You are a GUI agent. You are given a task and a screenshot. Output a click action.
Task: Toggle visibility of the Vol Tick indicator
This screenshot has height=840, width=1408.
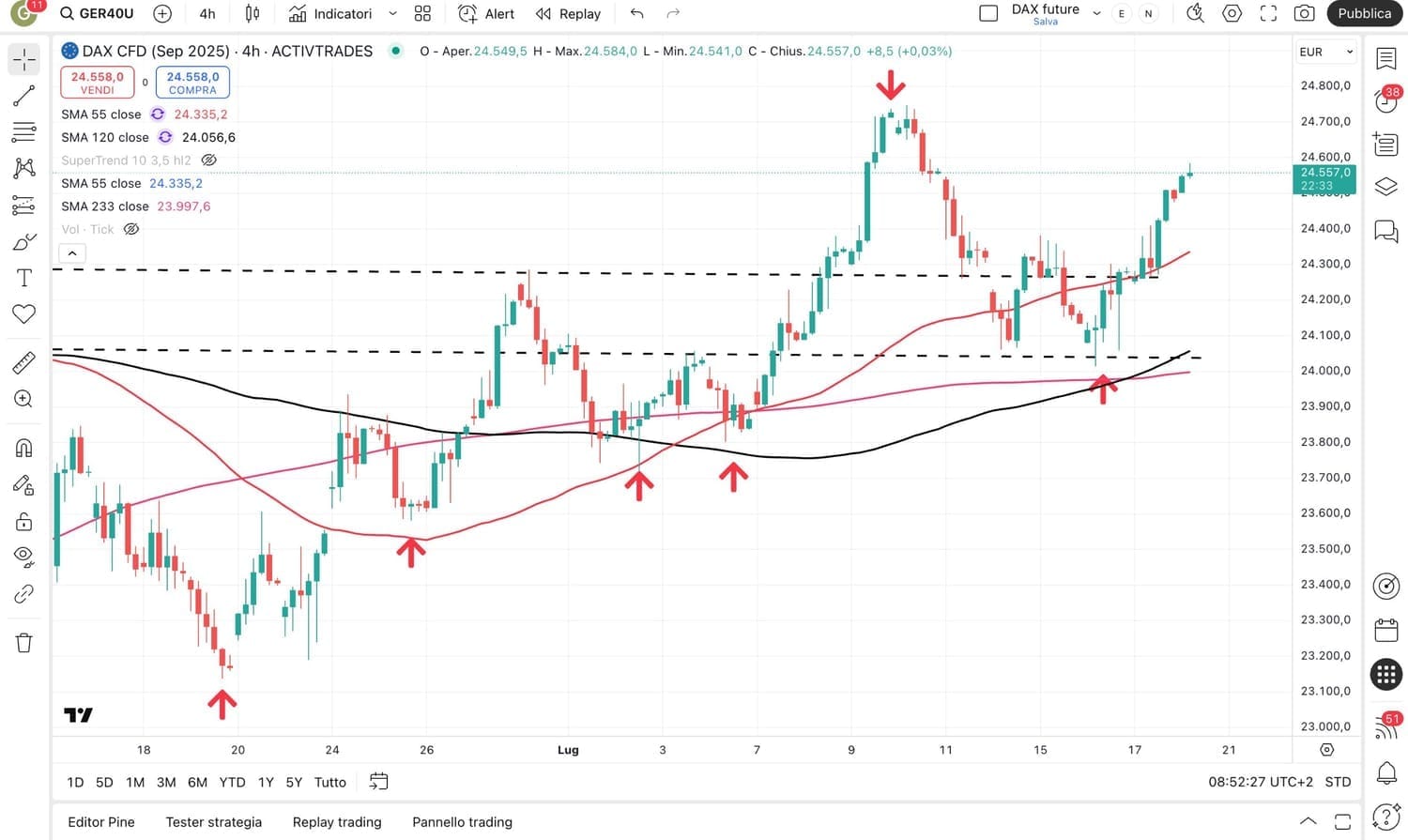(131, 229)
